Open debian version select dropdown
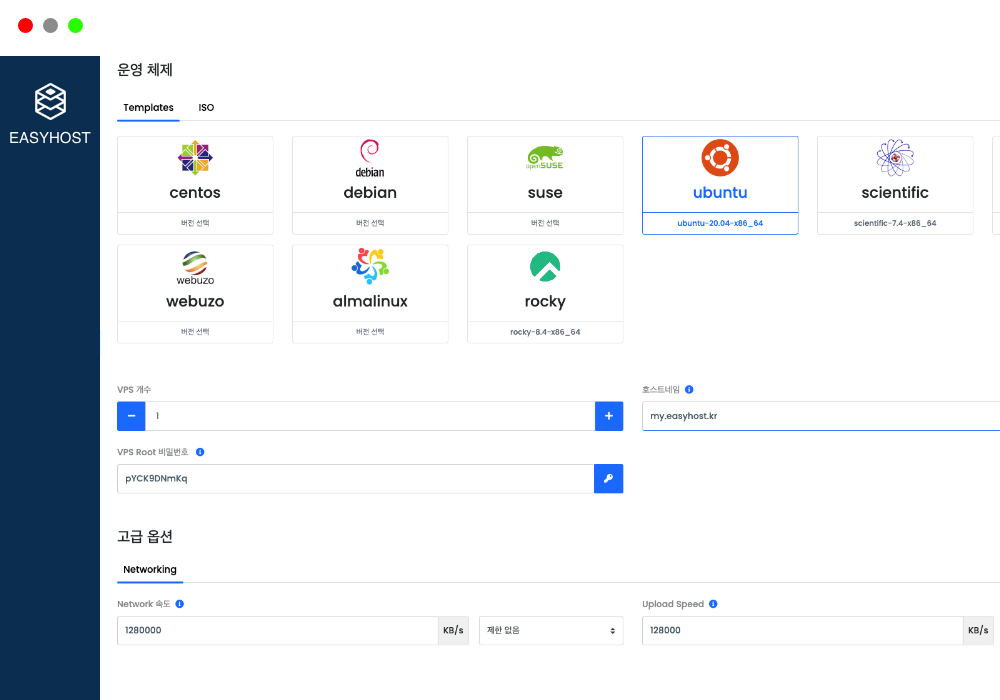1000x700 pixels. coord(370,223)
